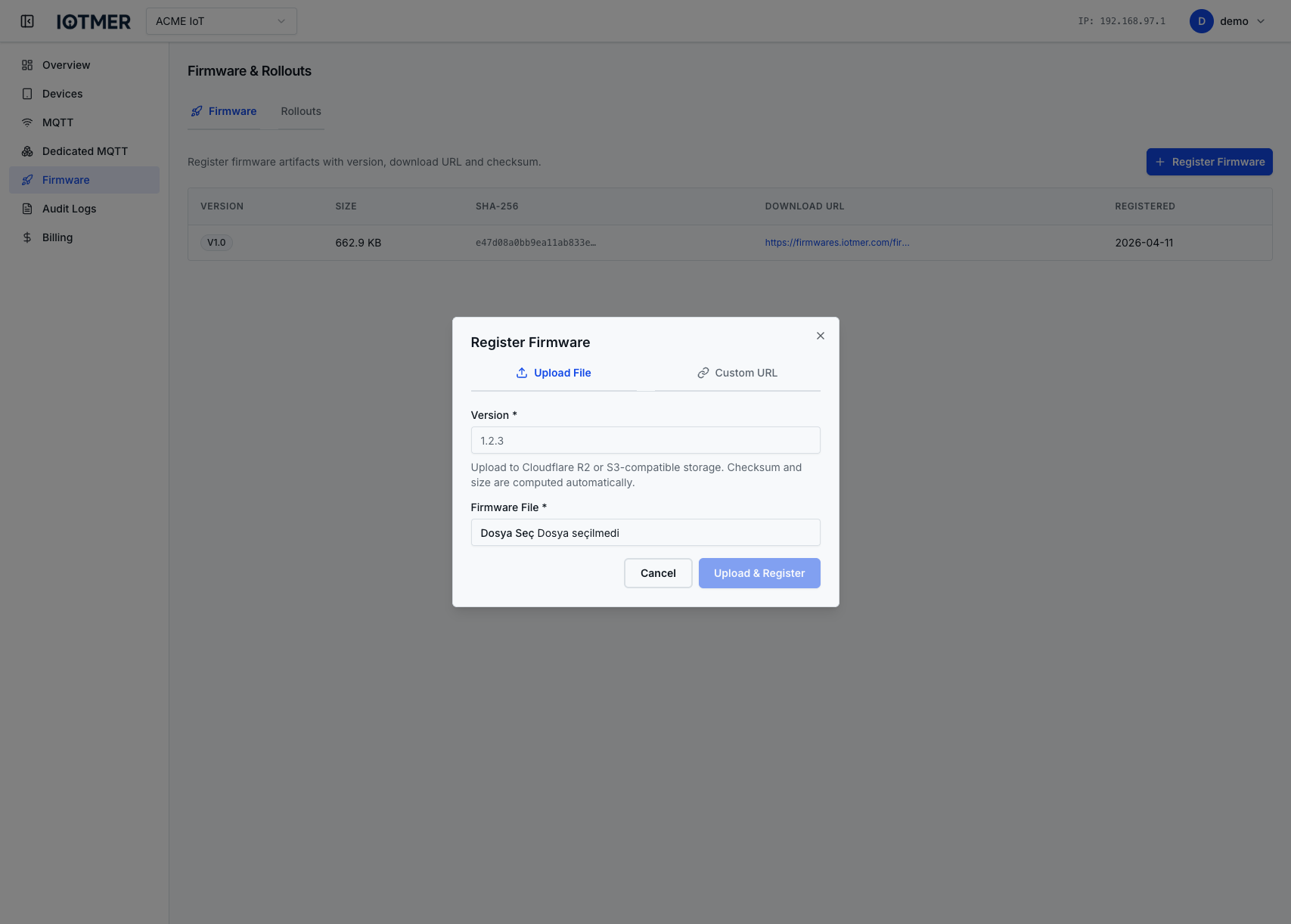Click the MQTT wifi icon
Image resolution: width=1291 pixels, height=924 pixels.
click(27, 122)
